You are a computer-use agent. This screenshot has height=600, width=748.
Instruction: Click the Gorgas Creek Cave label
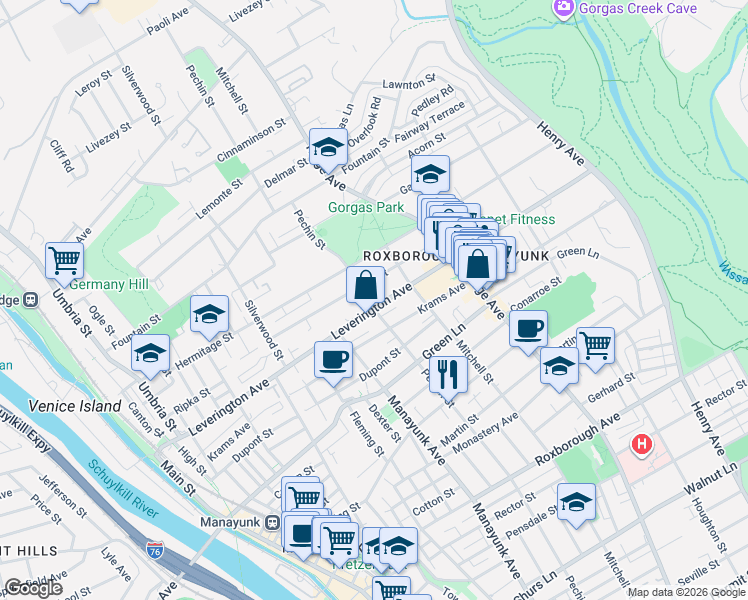pos(638,8)
